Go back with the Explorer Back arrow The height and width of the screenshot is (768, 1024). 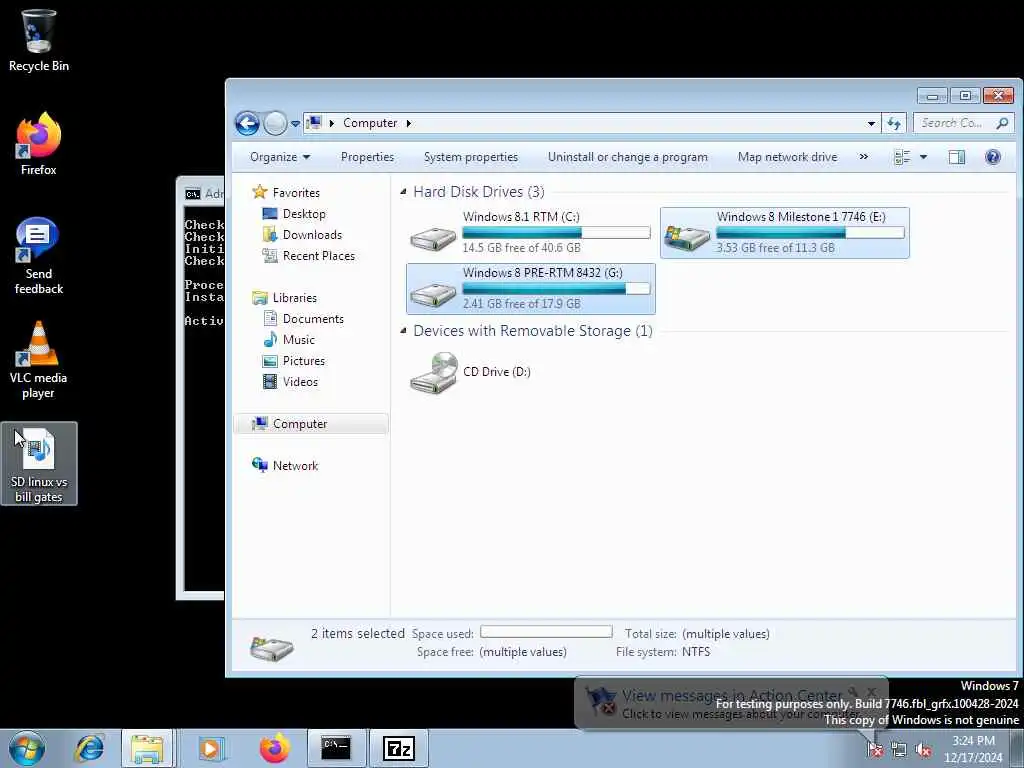pyautogui.click(x=248, y=123)
